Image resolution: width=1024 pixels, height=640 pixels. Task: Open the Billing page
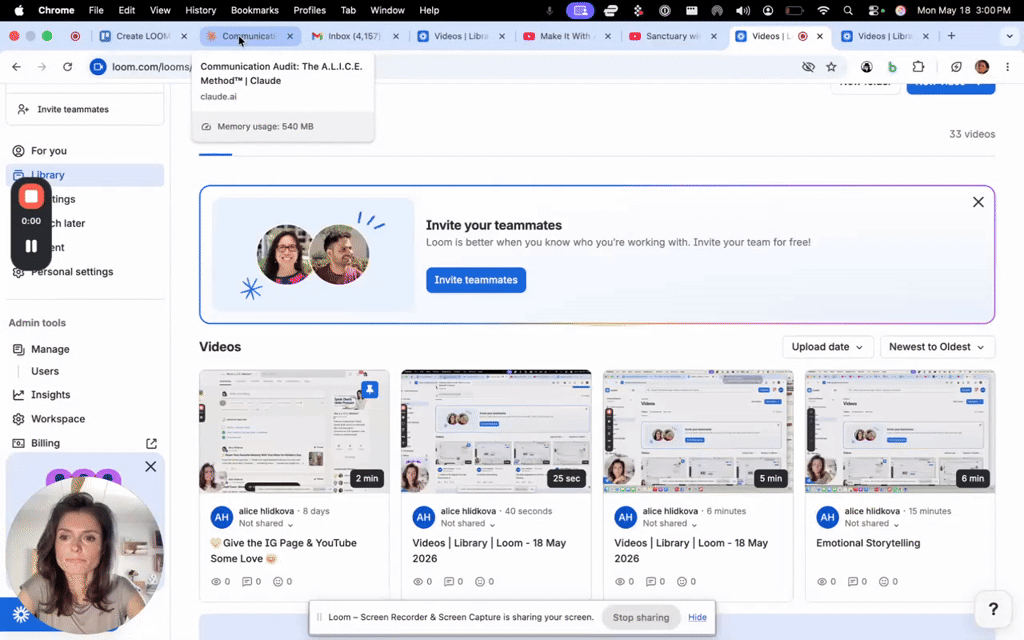[45, 443]
